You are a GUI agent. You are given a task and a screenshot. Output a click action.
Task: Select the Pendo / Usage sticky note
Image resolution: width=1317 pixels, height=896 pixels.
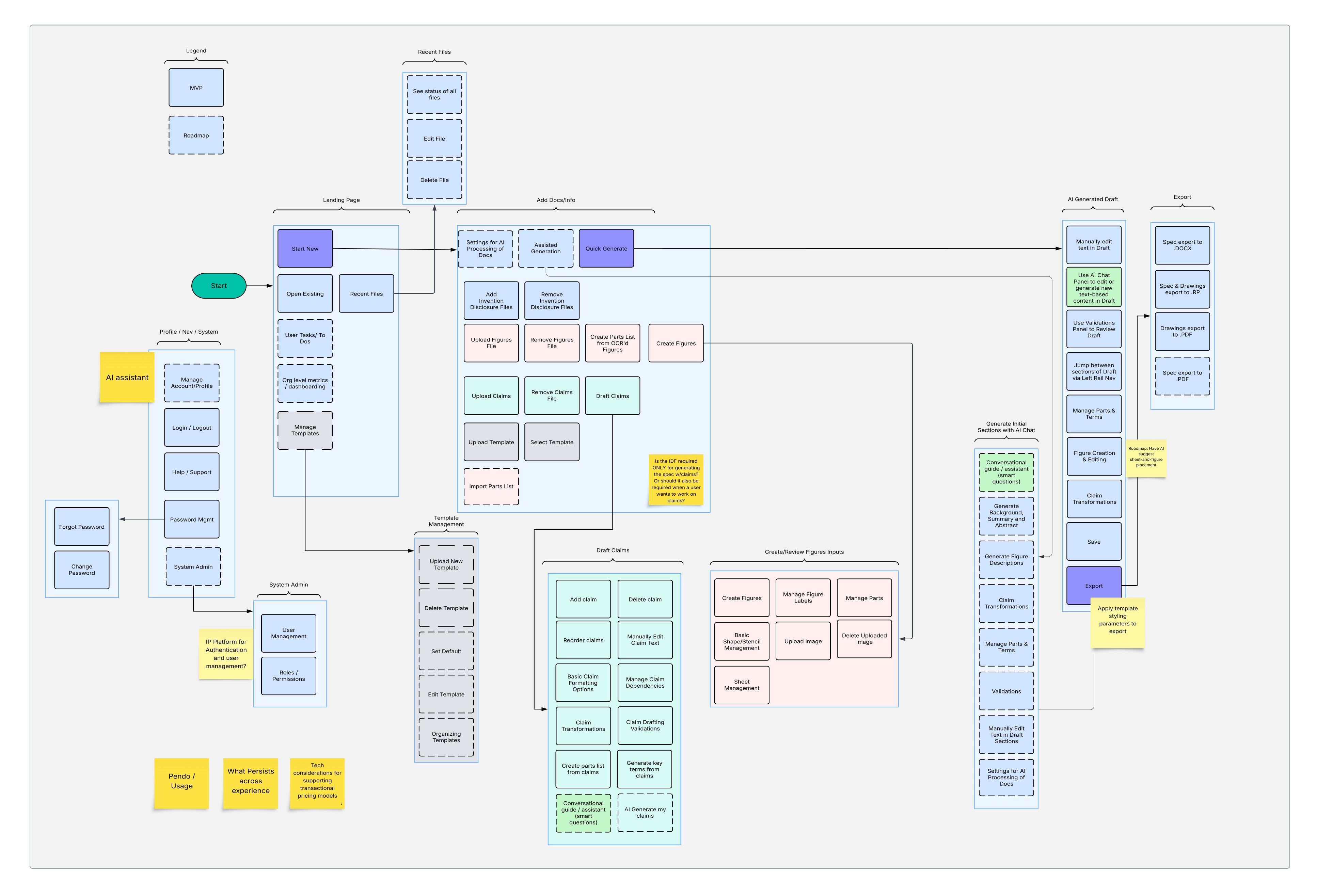pyautogui.click(x=181, y=784)
